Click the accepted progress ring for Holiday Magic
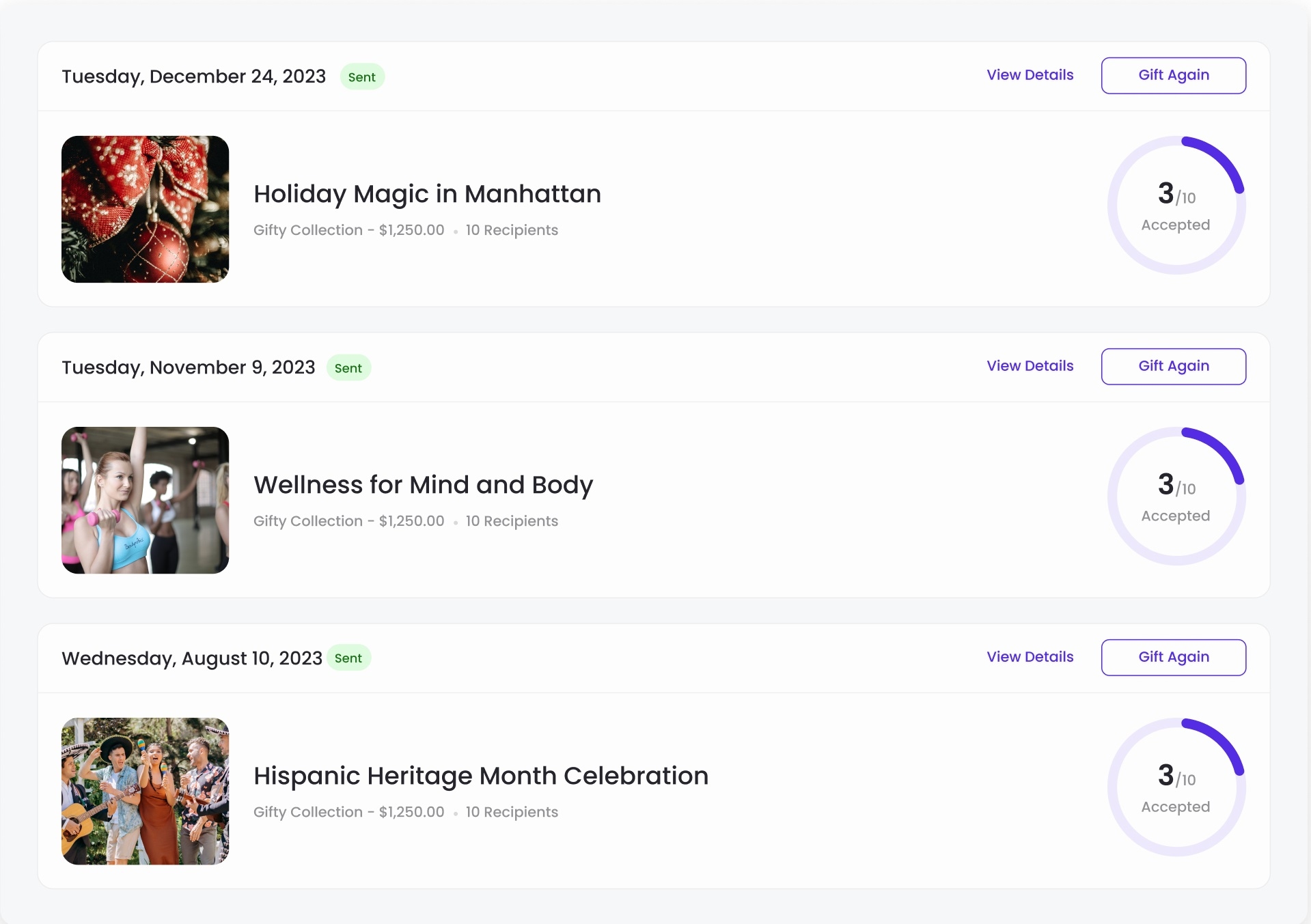Image resolution: width=1311 pixels, height=924 pixels. 1176,206
